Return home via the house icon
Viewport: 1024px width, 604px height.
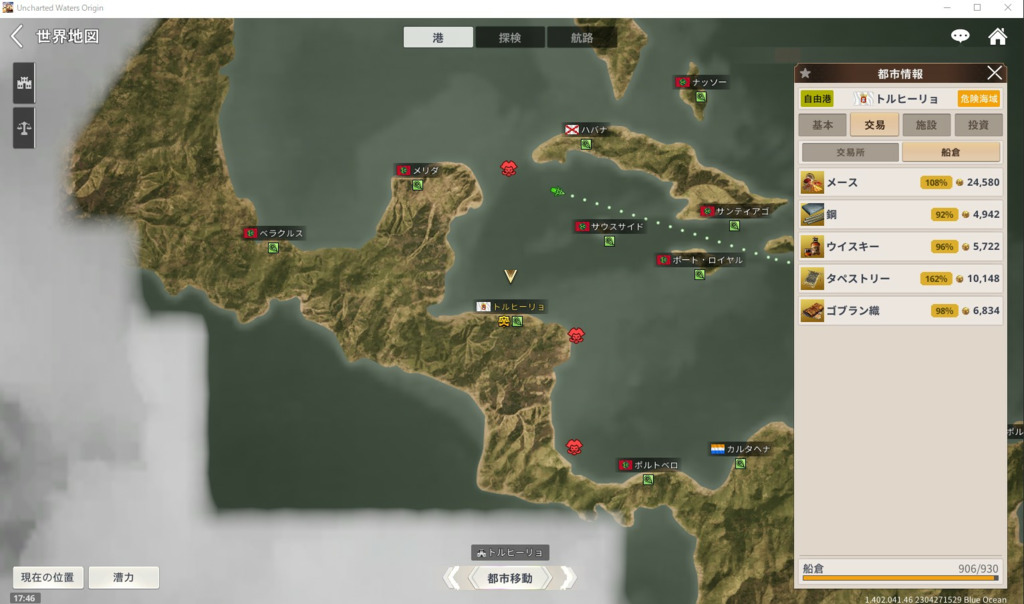(997, 36)
